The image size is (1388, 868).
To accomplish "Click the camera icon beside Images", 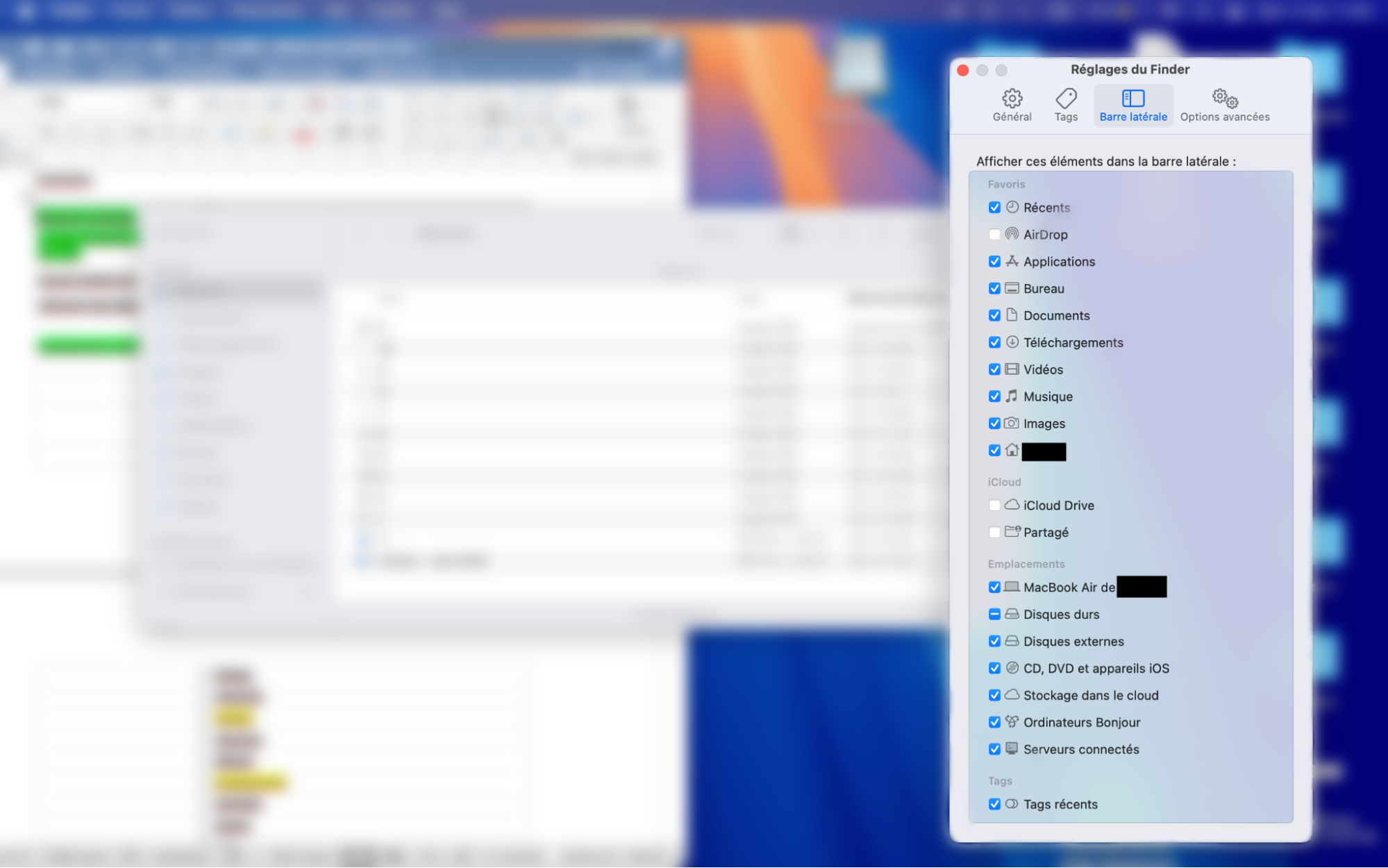I will point(1010,423).
